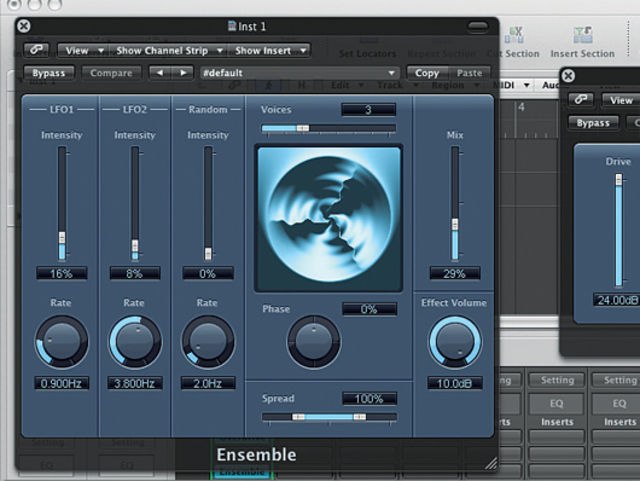Open the MIDI dropdown in background window
Image resolution: width=640 pixels, height=481 pixels.
coord(512,85)
